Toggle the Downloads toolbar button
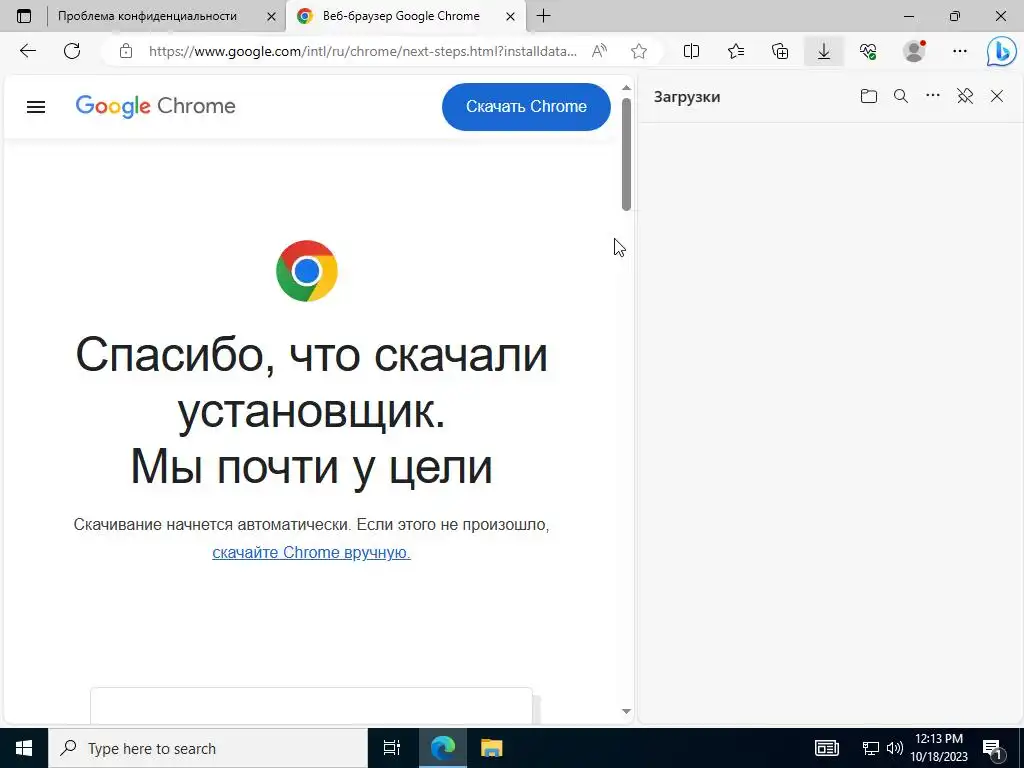This screenshot has width=1024, height=768. coord(824,51)
